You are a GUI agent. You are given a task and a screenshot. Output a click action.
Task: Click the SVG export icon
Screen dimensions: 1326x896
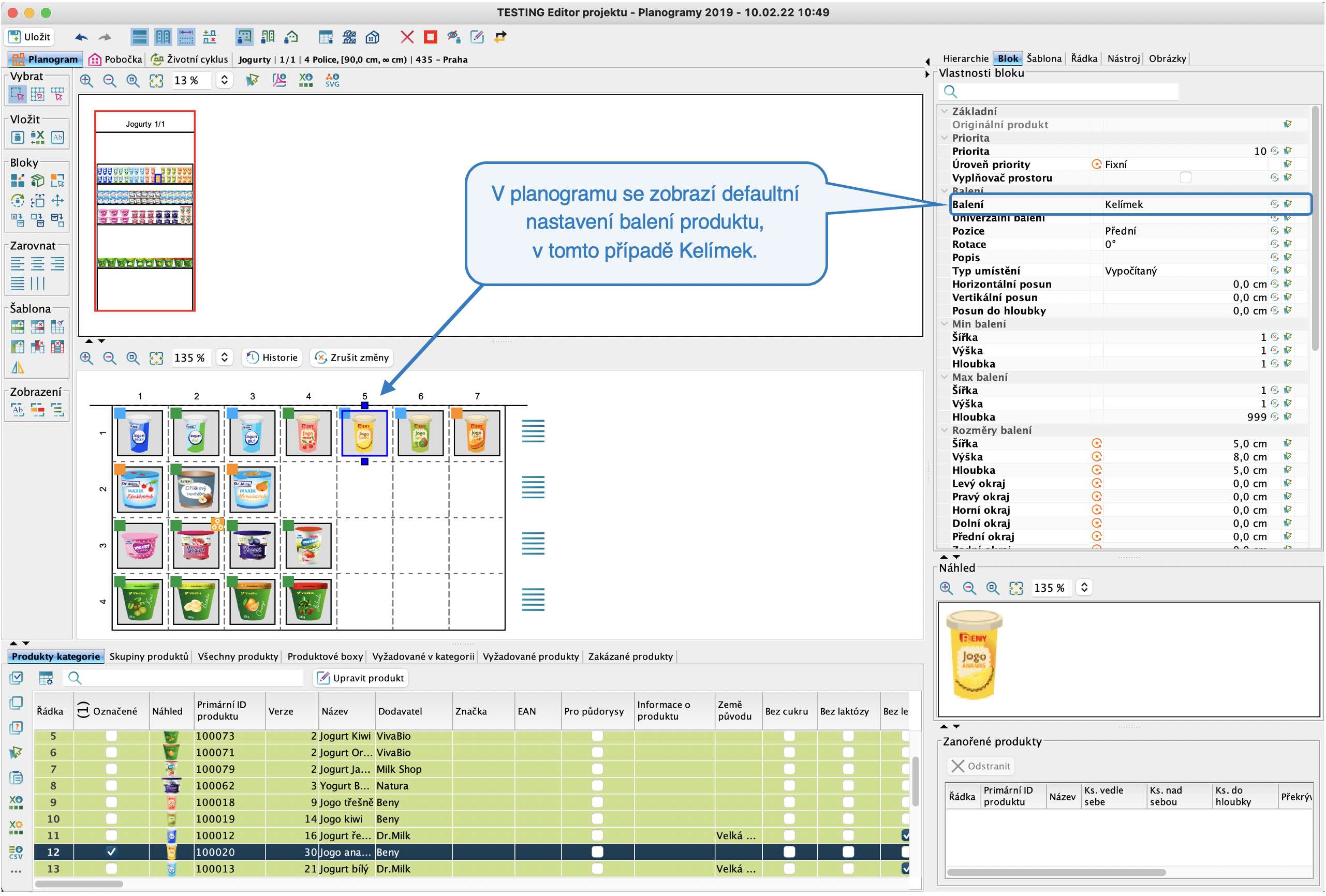[332, 80]
